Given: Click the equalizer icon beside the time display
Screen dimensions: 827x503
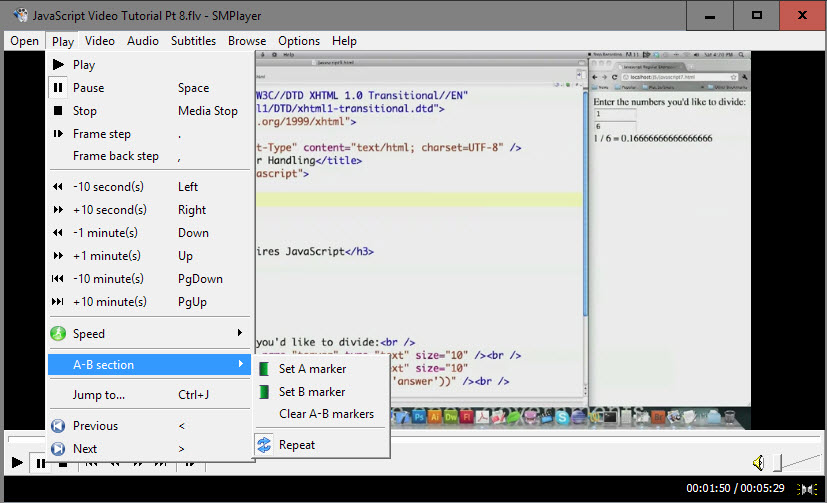Looking at the screenshot, I should [x=806, y=489].
